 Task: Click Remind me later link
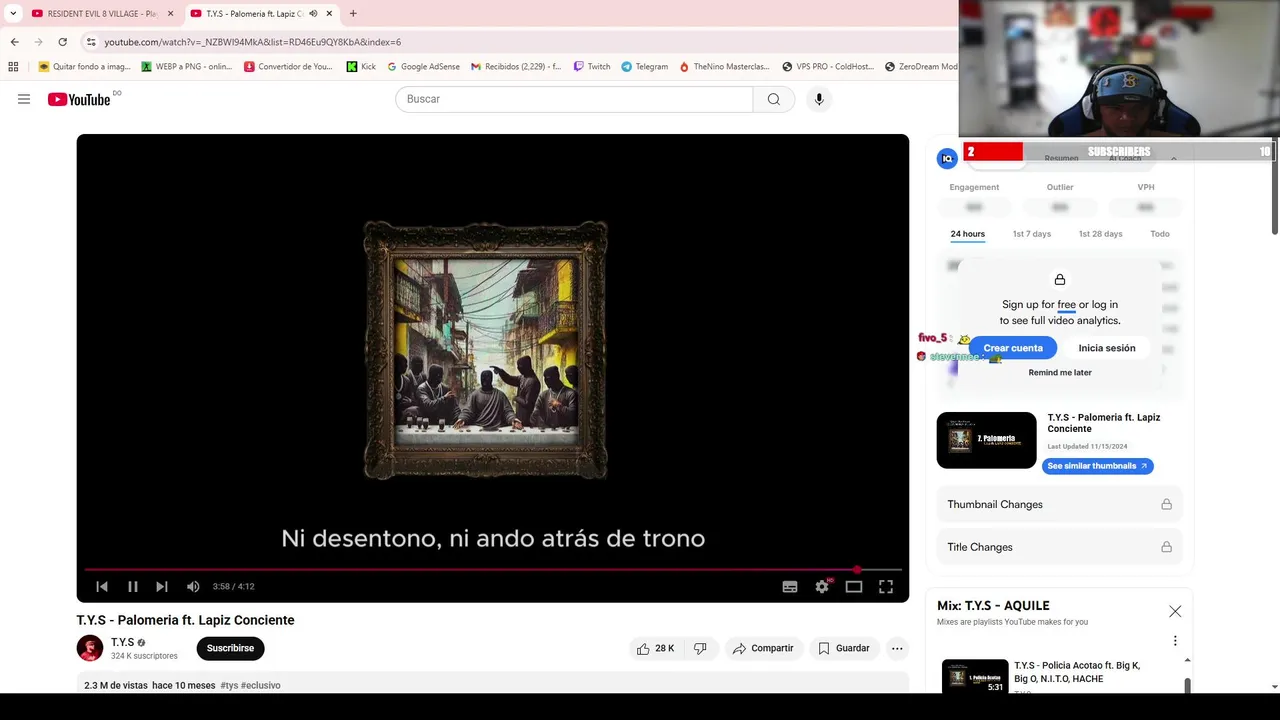[1060, 373]
